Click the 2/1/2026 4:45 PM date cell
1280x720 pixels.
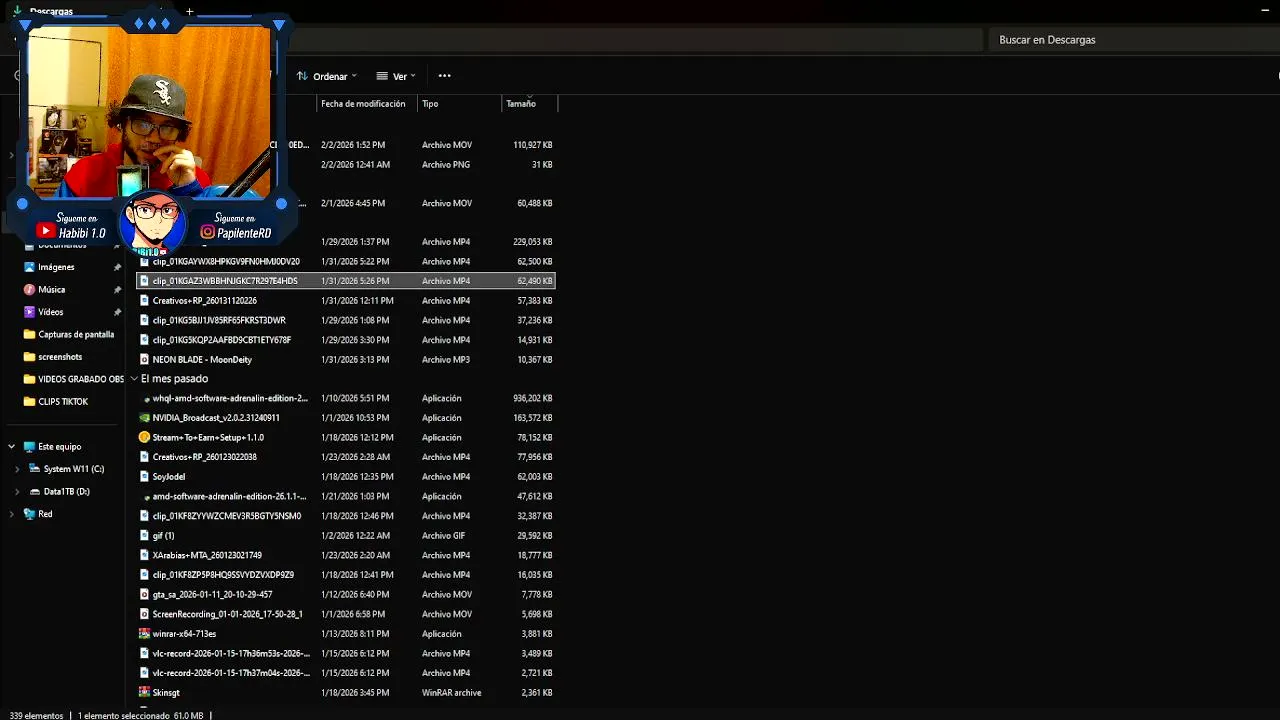coord(353,203)
